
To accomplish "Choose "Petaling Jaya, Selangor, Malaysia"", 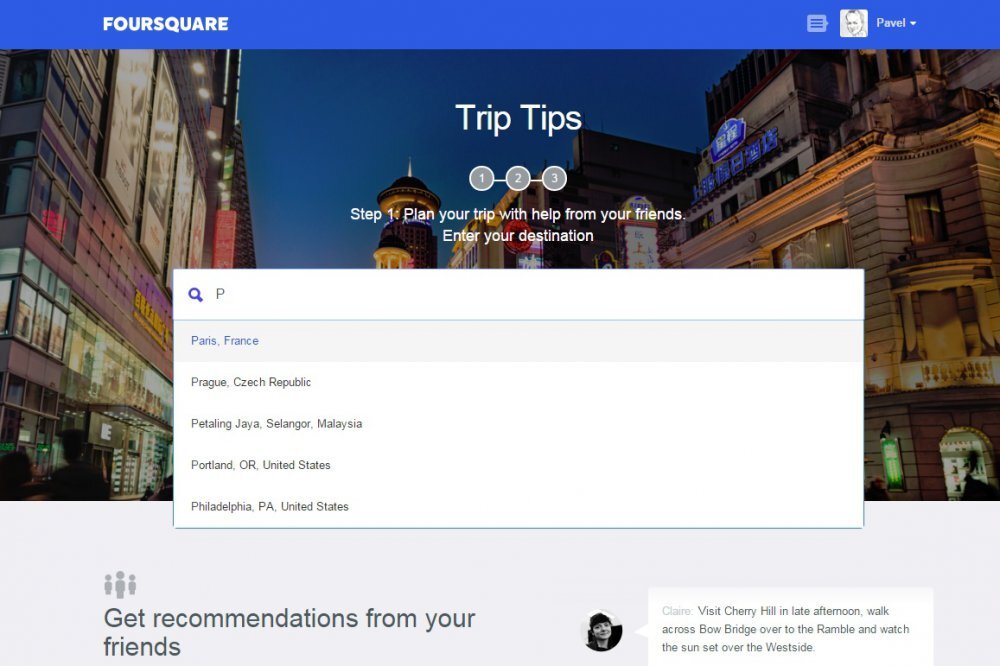I will (x=276, y=423).
